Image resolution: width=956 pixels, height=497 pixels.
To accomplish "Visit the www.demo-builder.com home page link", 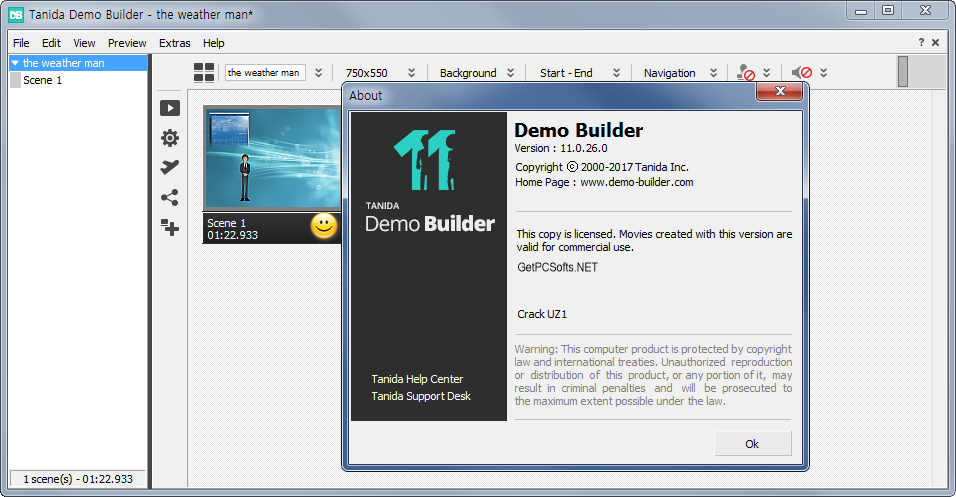I will pyautogui.click(x=637, y=182).
